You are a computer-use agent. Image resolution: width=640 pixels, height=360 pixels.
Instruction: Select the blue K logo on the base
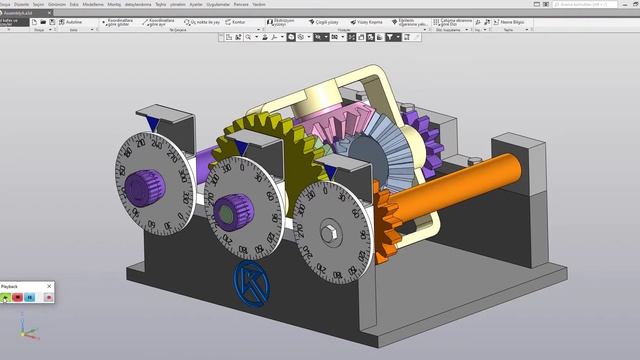click(x=251, y=283)
